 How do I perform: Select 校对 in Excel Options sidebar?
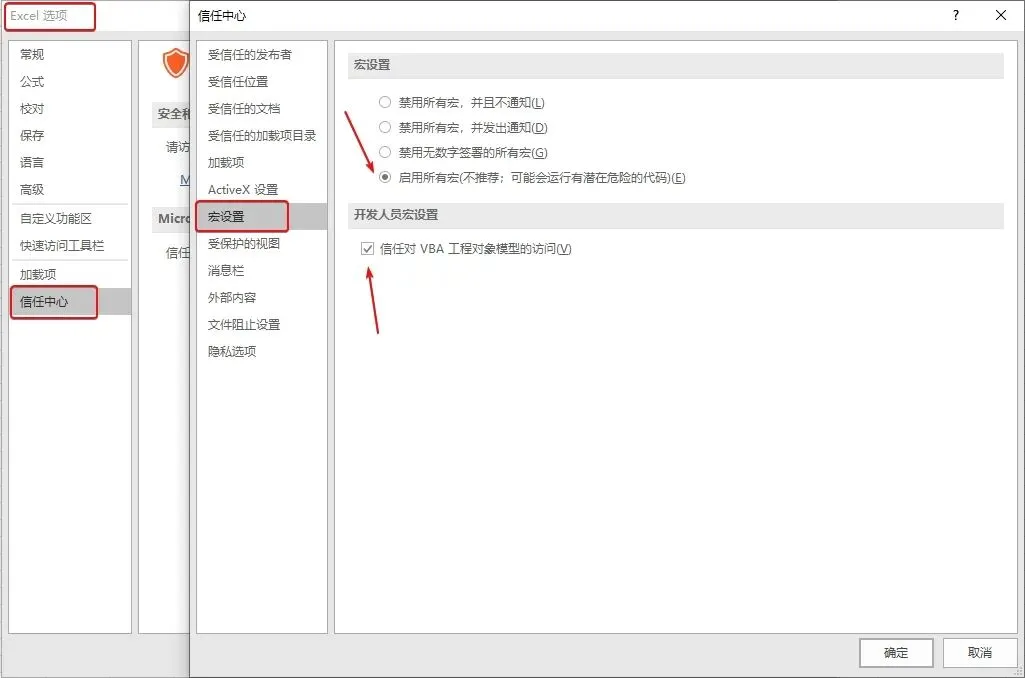click(x=70, y=109)
